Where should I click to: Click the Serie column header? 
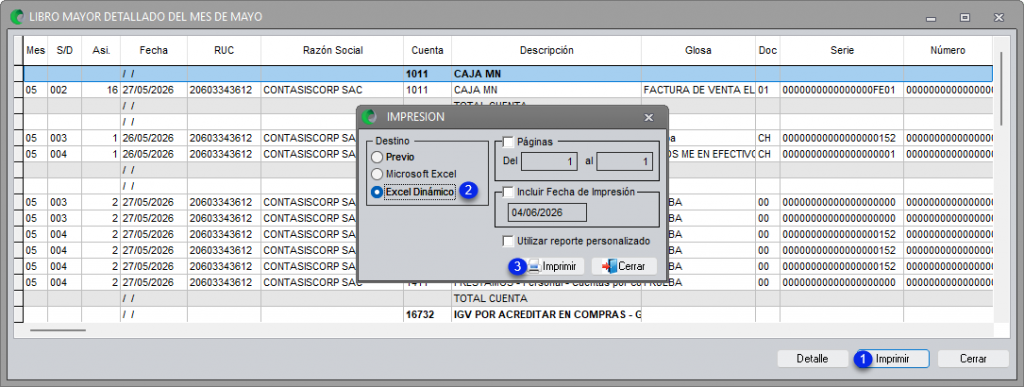pyautogui.click(x=841, y=50)
